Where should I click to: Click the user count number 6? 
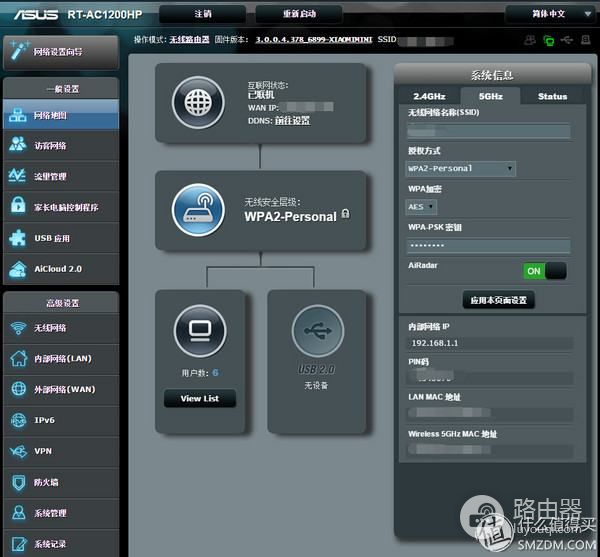pos(215,373)
